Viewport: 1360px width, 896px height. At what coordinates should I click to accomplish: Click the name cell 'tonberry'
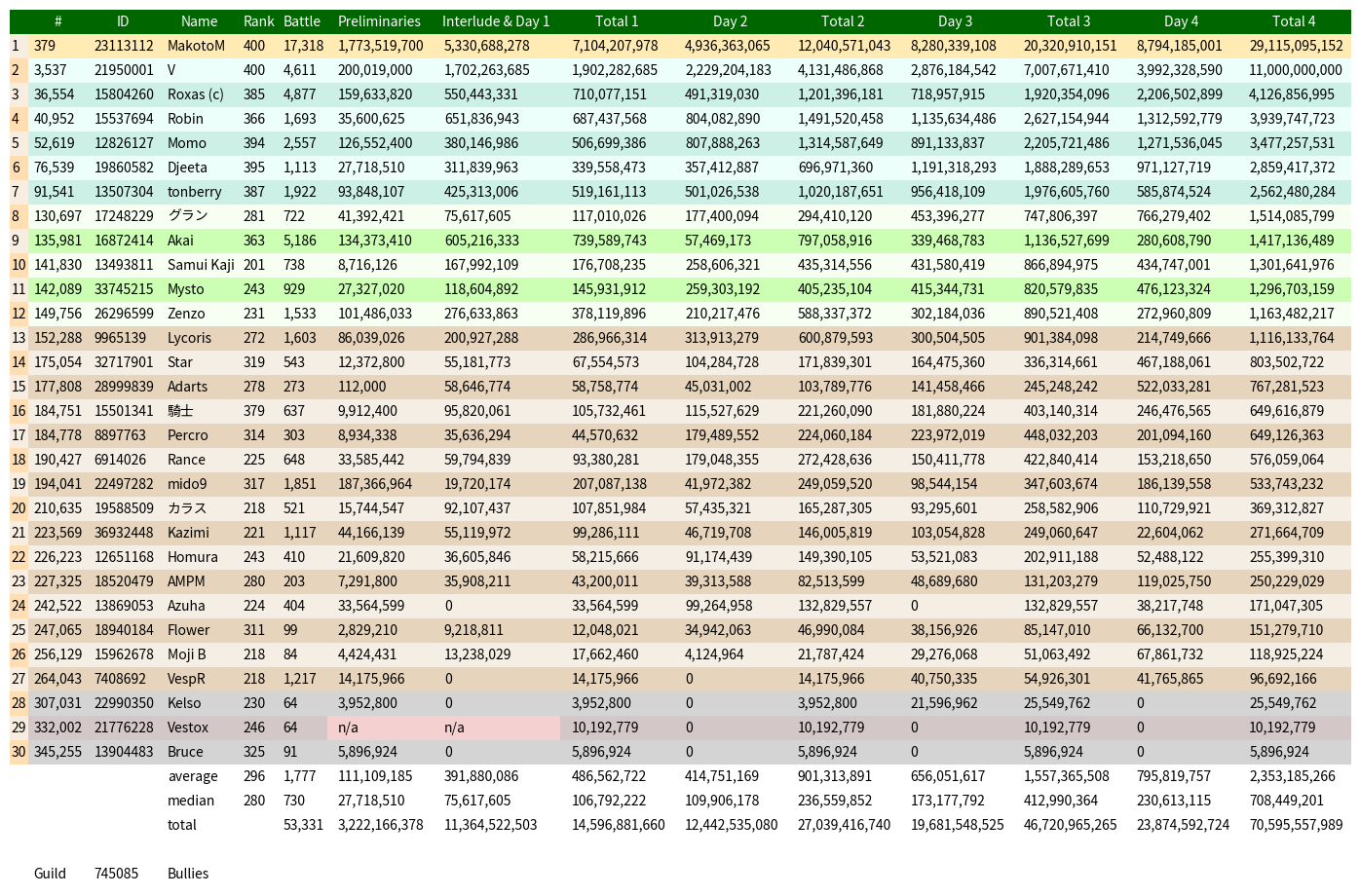point(194,192)
